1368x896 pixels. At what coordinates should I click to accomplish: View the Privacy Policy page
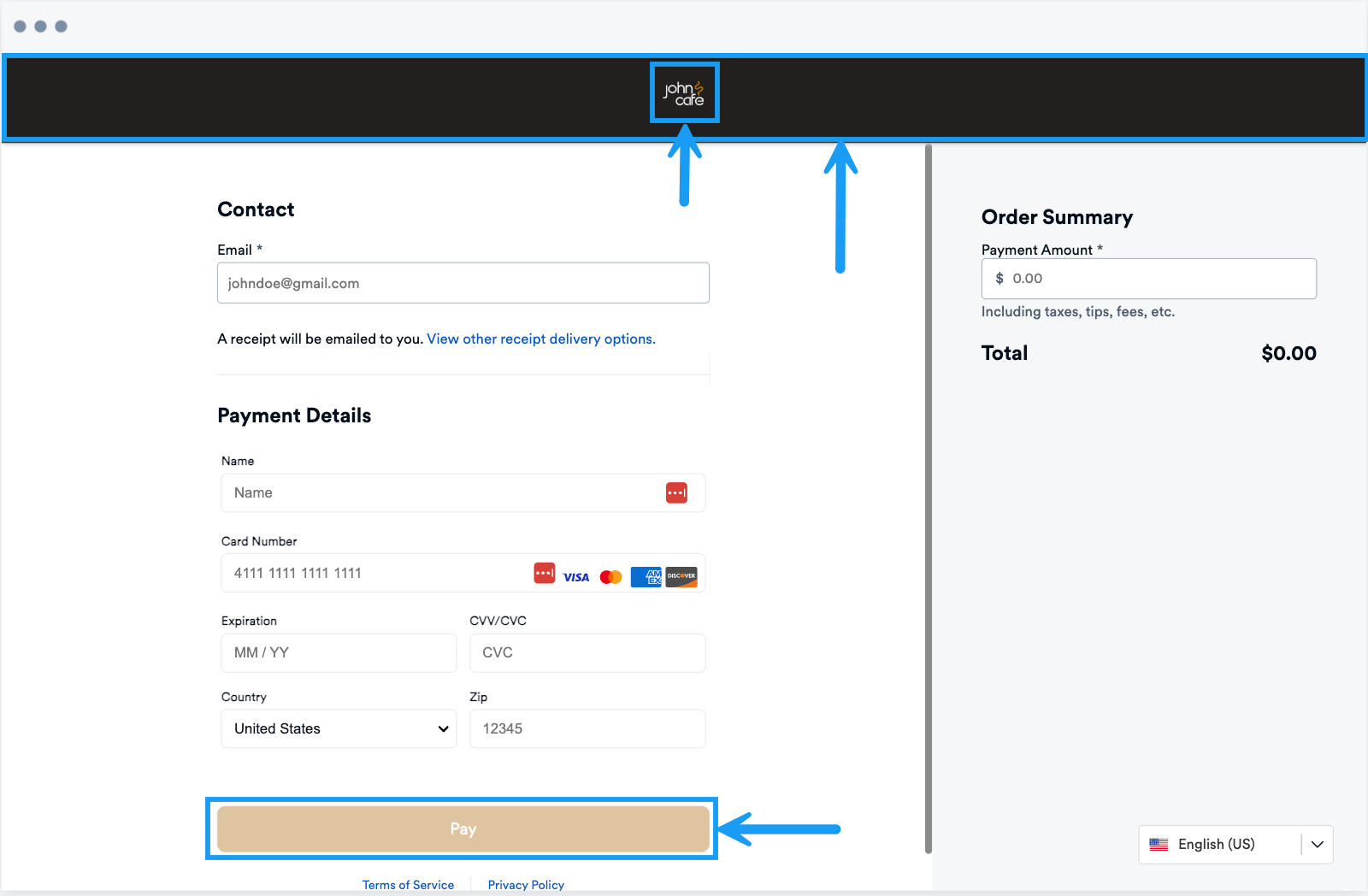[x=525, y=885]
